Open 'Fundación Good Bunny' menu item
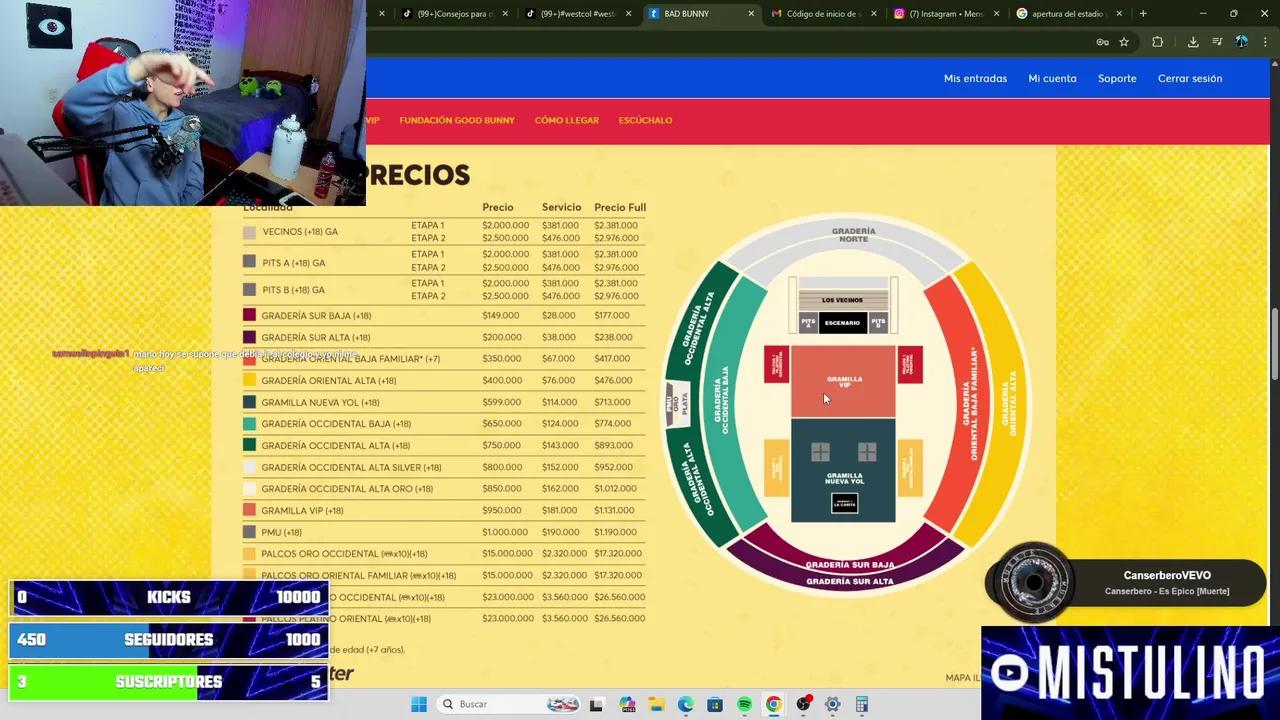The width and height of the screenshot is (1280, 720). (456, 120)
